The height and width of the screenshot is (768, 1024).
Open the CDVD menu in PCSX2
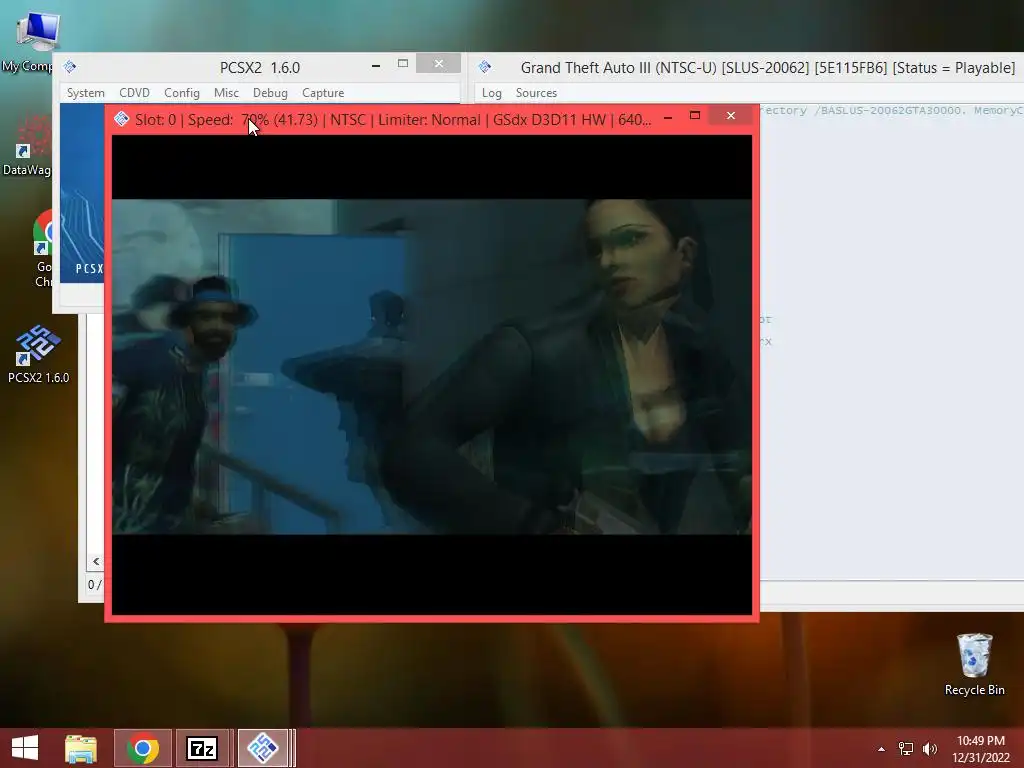tap(135, 93)
